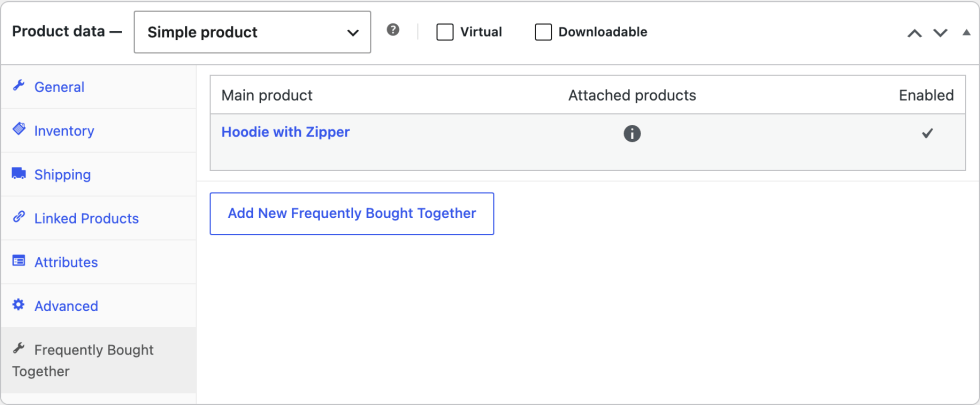Tick the Virtual checkbox

(445, 32)
